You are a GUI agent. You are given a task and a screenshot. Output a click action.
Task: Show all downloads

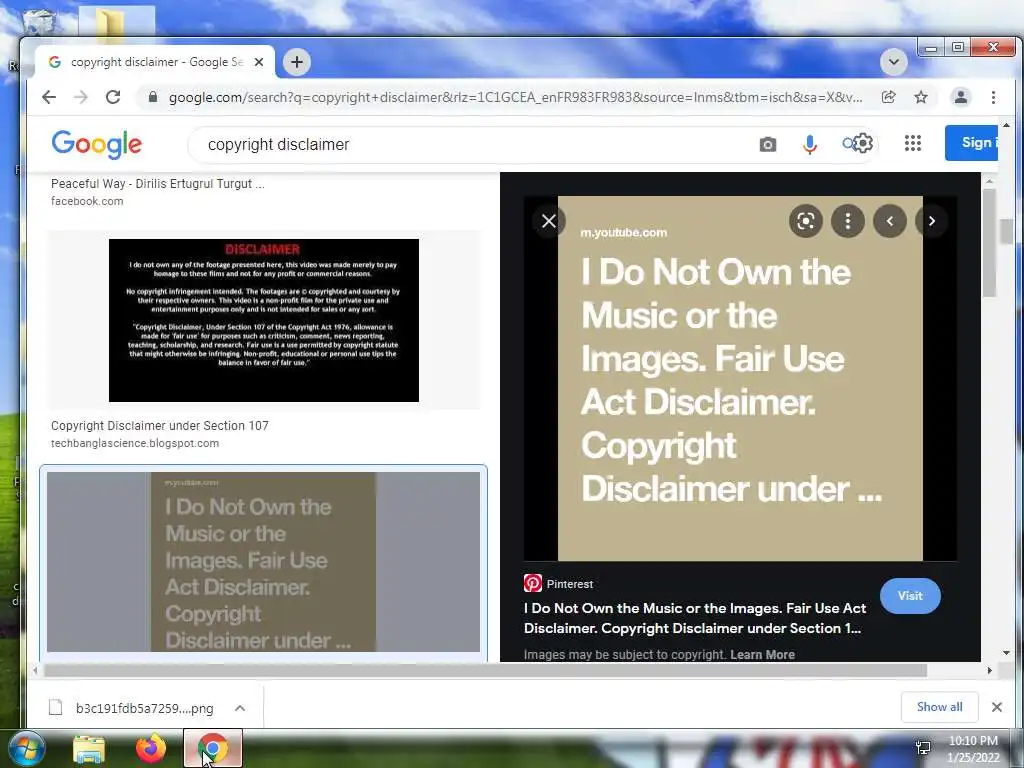(x=939, y=707)
